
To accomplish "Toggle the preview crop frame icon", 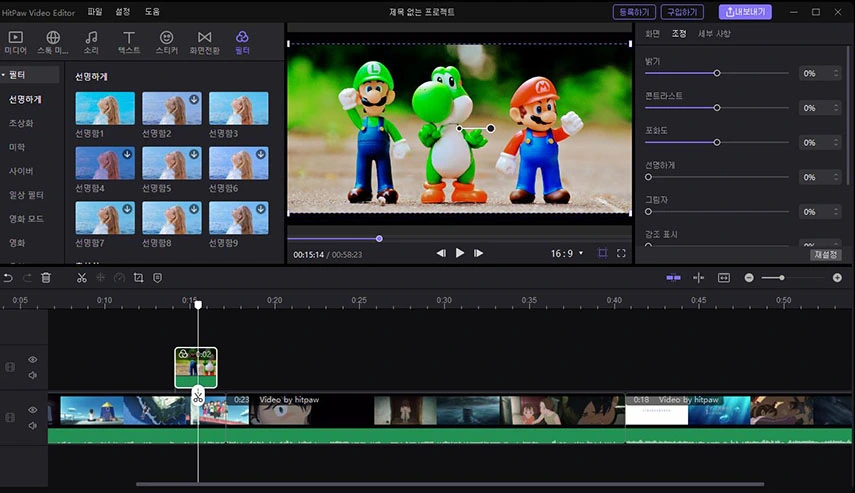I will point(603,253).
